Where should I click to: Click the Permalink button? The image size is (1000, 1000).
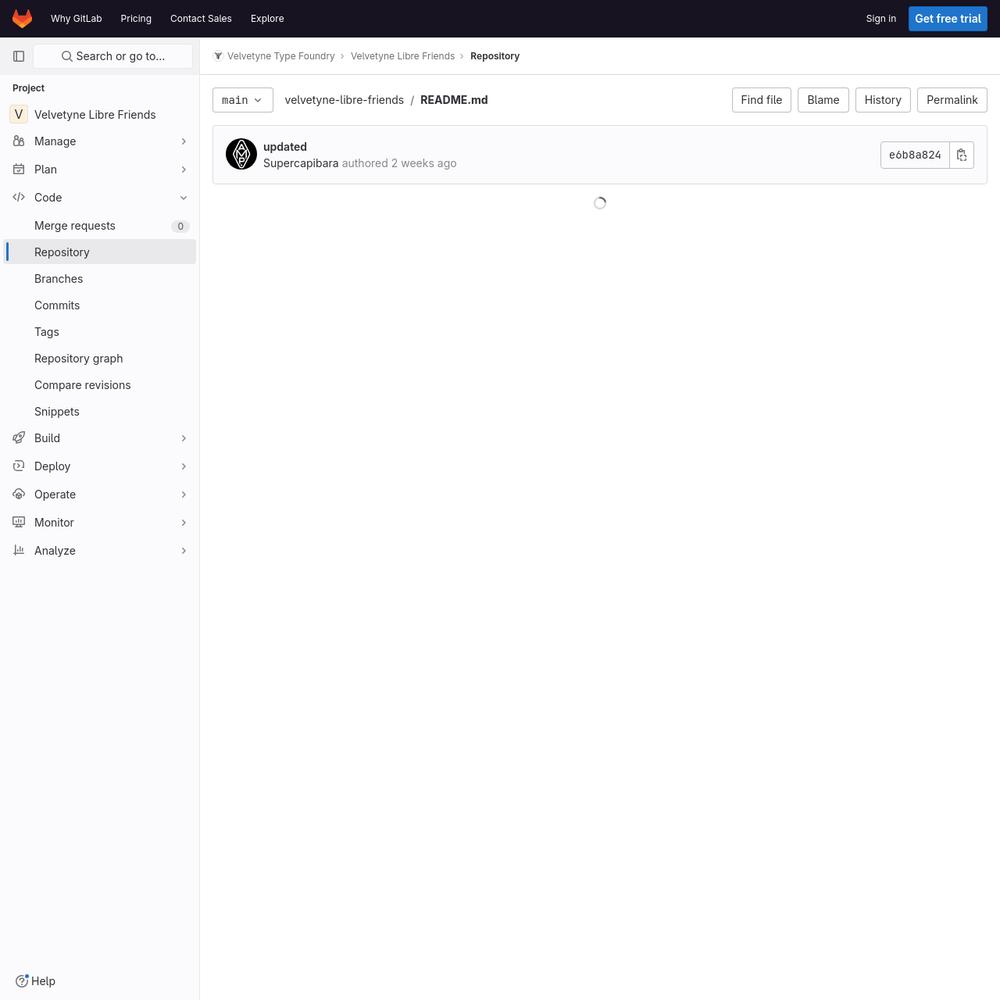click(x=952, y=100)
